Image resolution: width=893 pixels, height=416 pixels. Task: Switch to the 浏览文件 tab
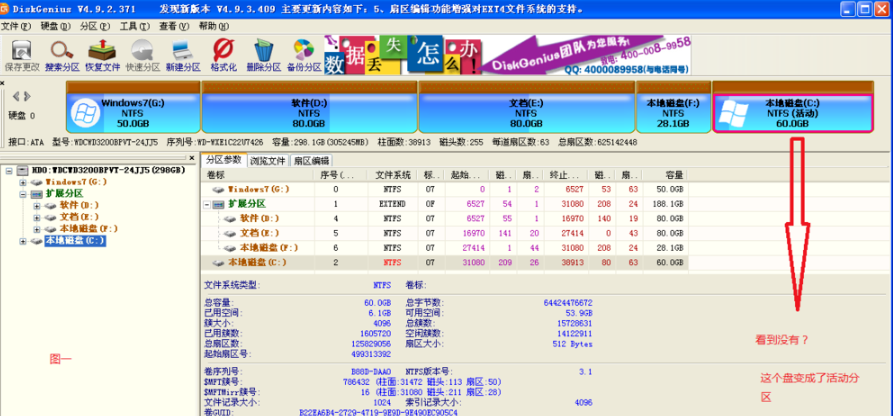click(x=268, y=160)
